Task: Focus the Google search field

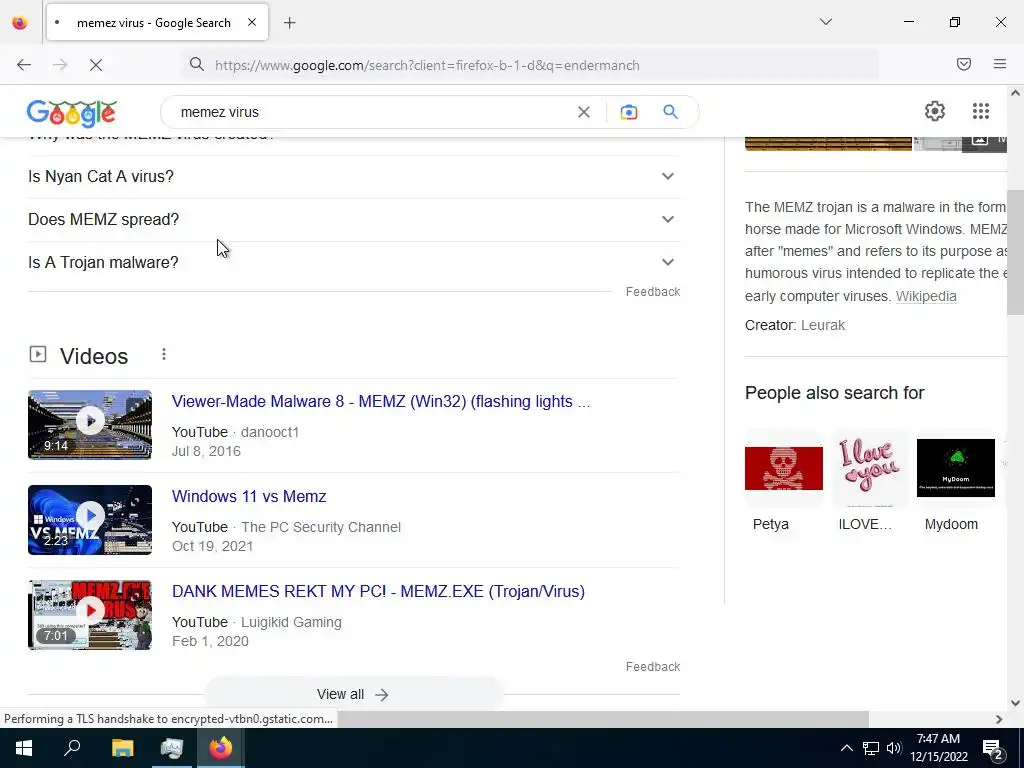Action: (x=376, y=112)
